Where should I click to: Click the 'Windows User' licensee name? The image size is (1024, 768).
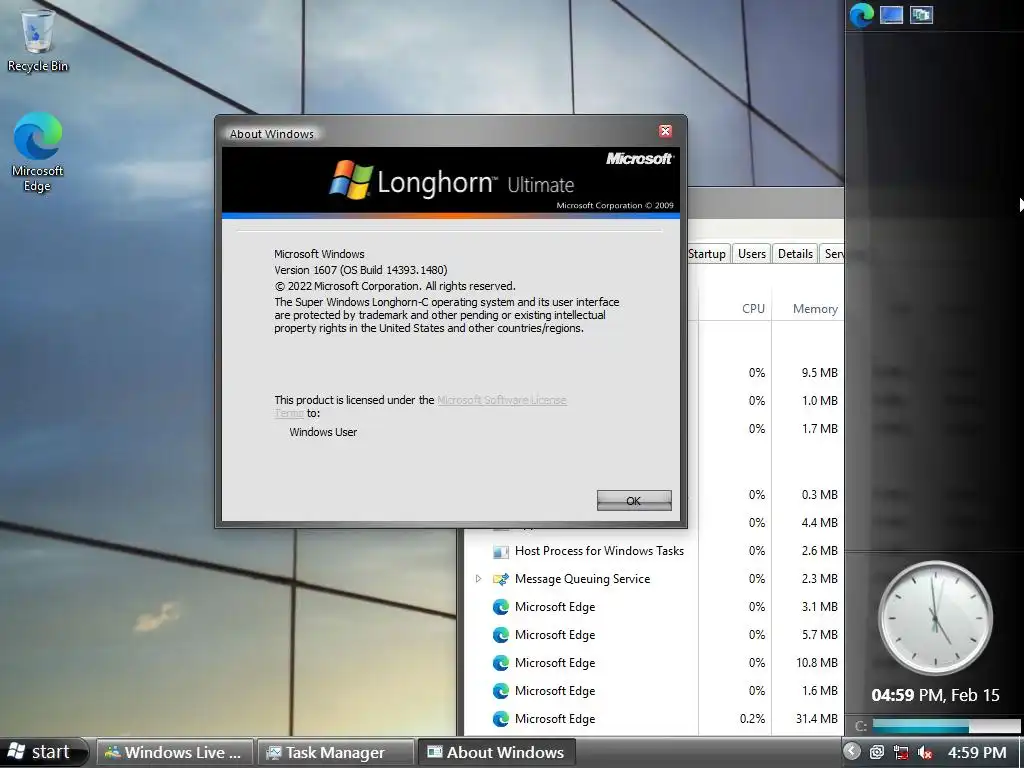click(x=323, y=432)
